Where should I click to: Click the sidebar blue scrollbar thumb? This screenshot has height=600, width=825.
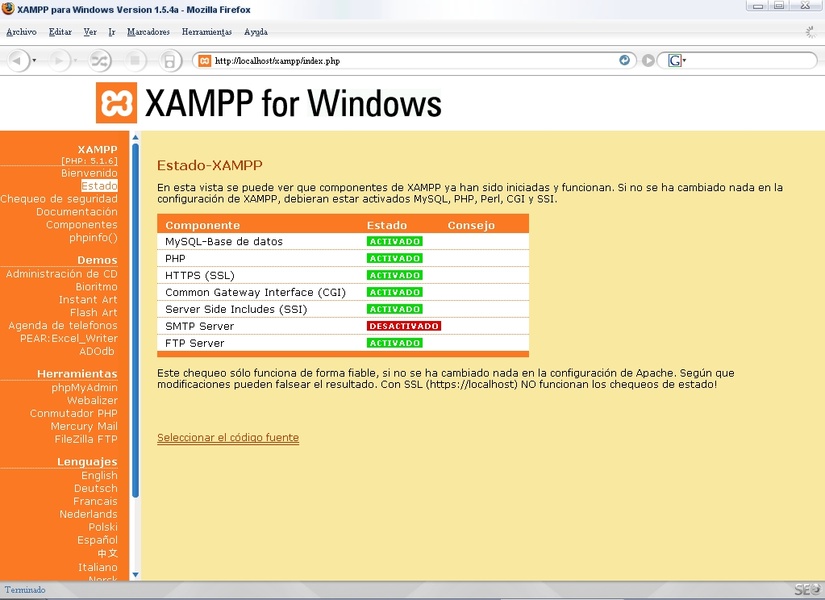[135, 321]
